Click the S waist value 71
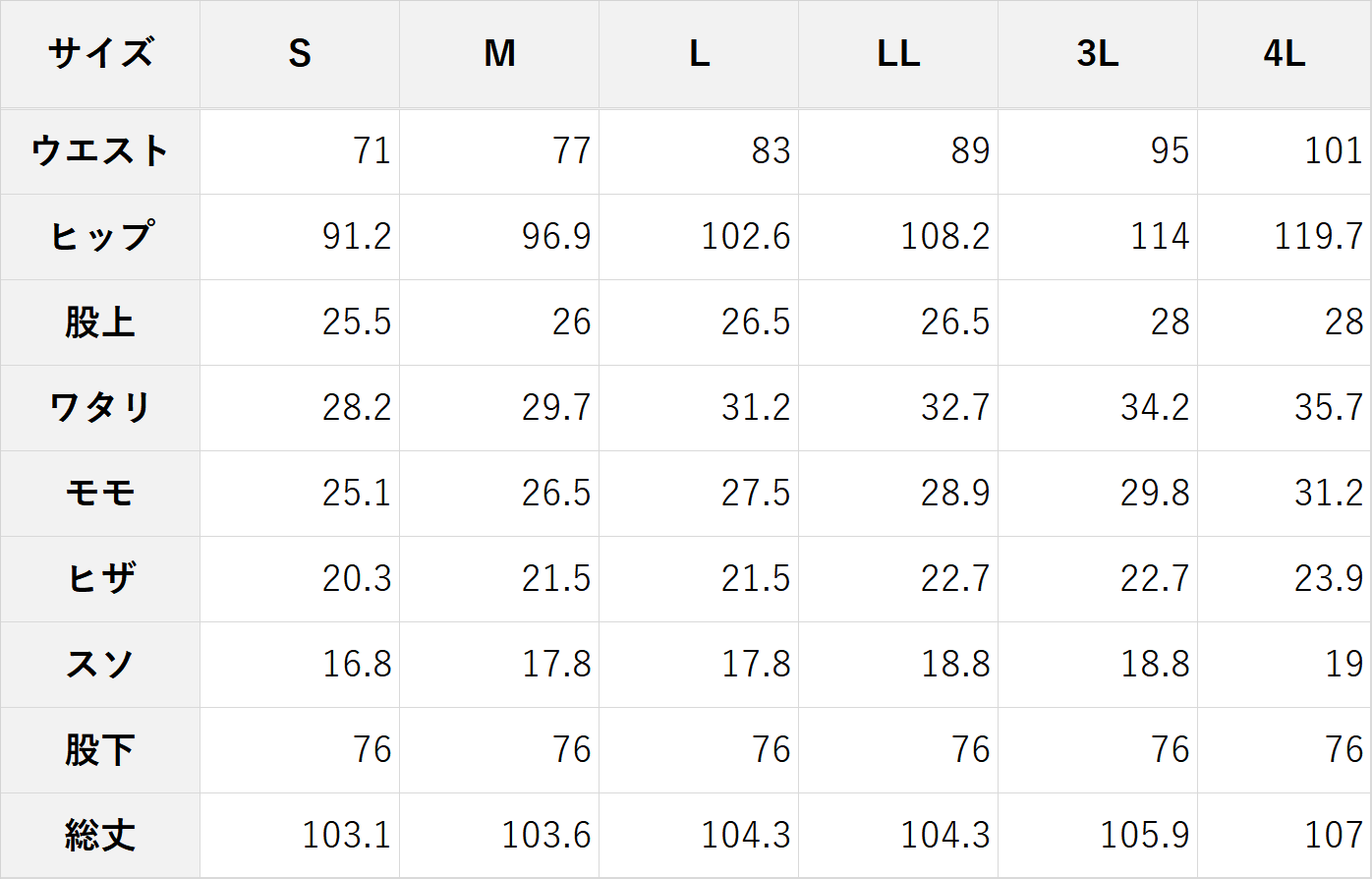The height and width of the screenshot is (879, 1372). coord(372,151)
